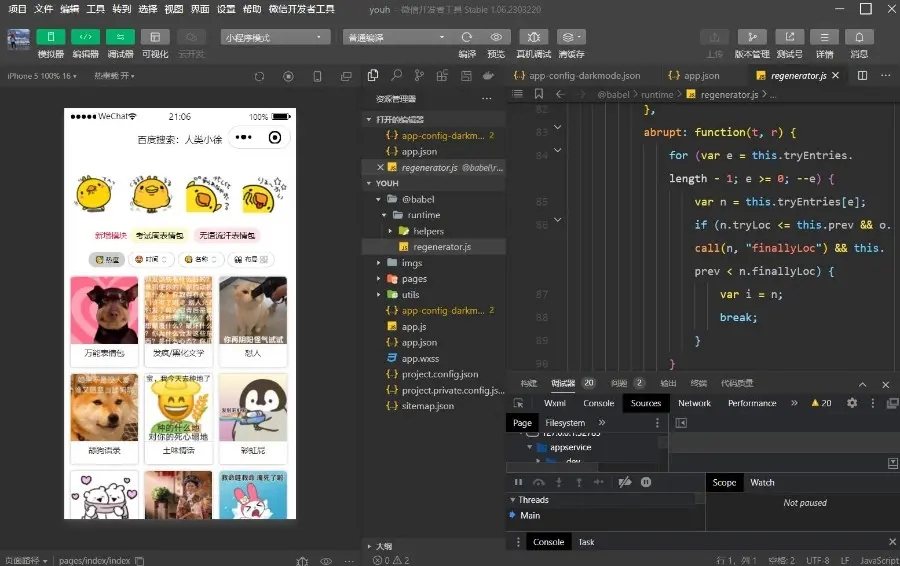Click the simulator phone device icon
The image size is (900, 566).
click(317, 76)
